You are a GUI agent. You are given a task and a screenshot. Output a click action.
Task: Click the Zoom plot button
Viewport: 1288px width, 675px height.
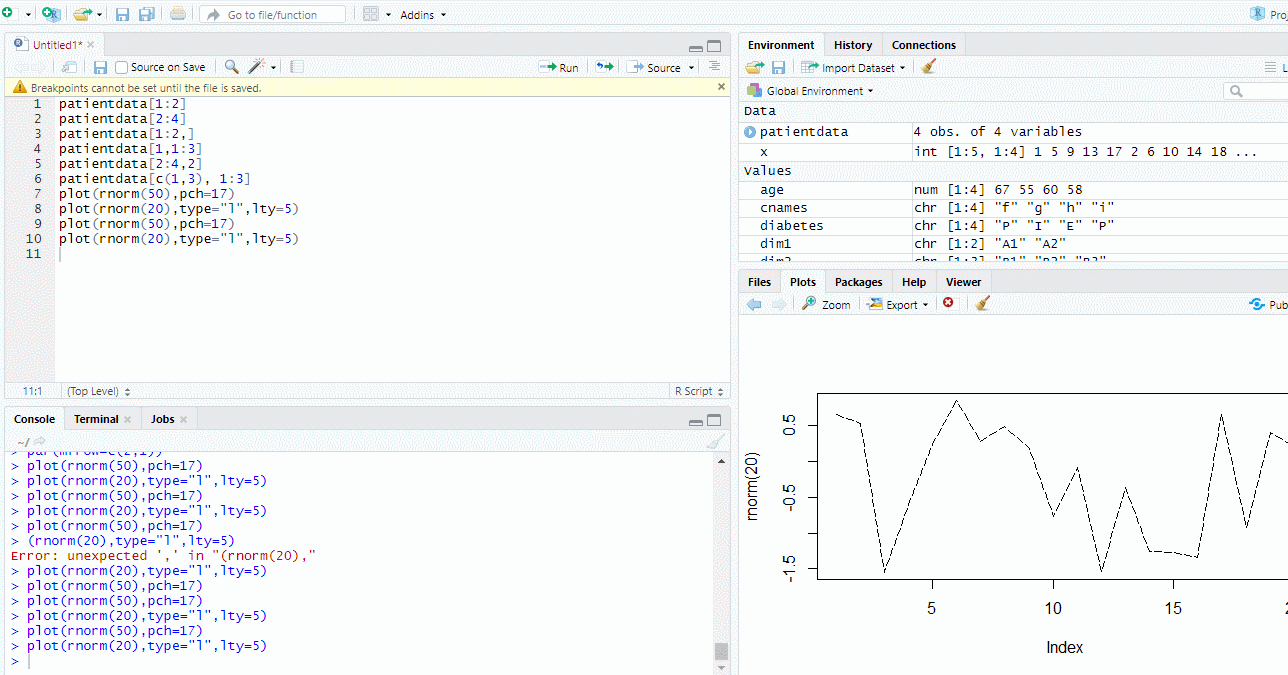click(826, 304)
